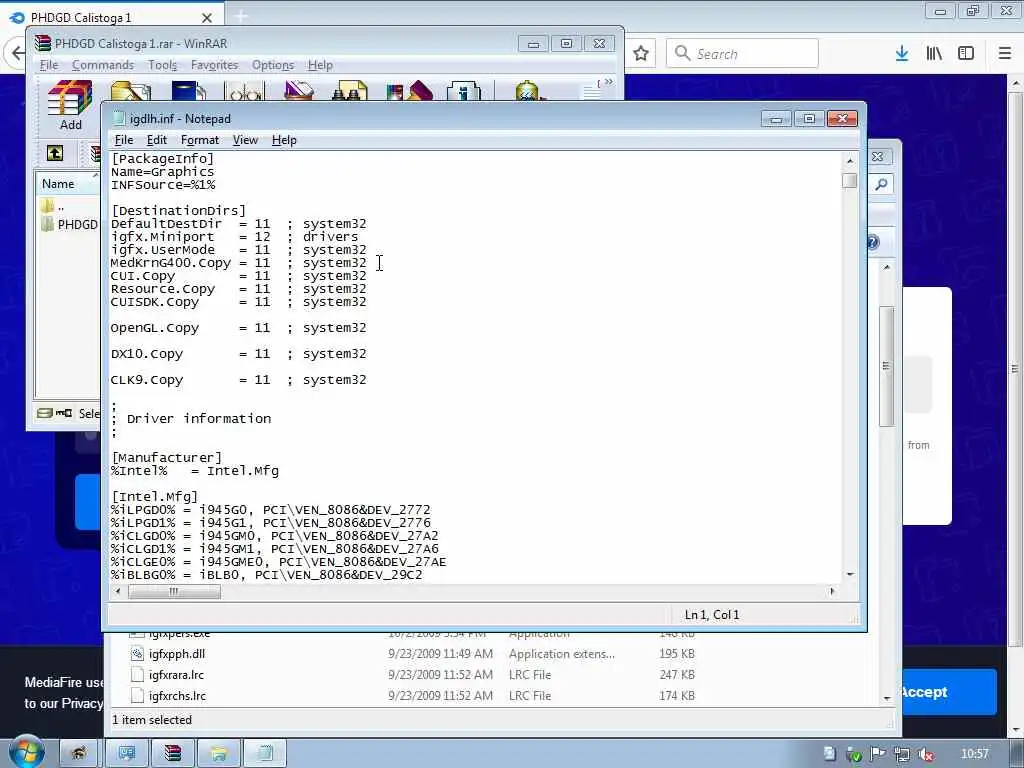
Task: Click Notepad horizontal scrollbar left arrow
Action: [x=118, y=592]
